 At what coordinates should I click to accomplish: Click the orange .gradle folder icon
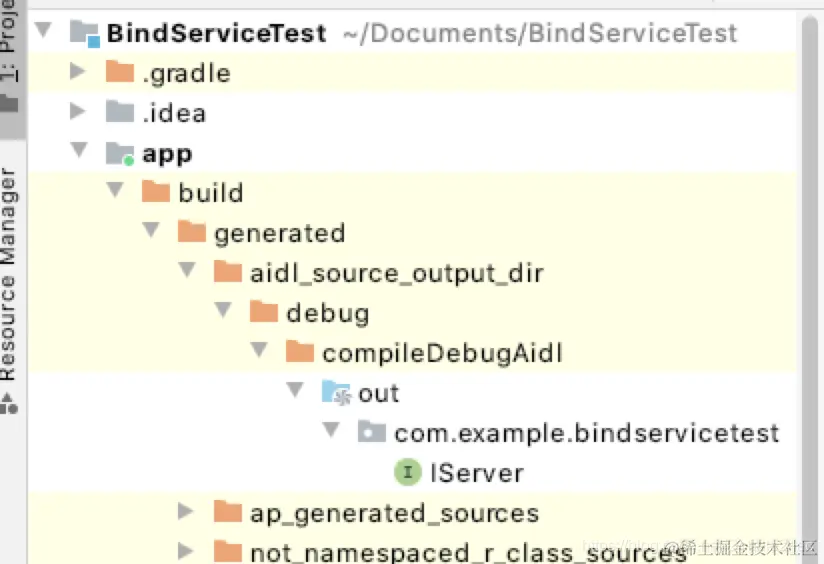(120, 71)
